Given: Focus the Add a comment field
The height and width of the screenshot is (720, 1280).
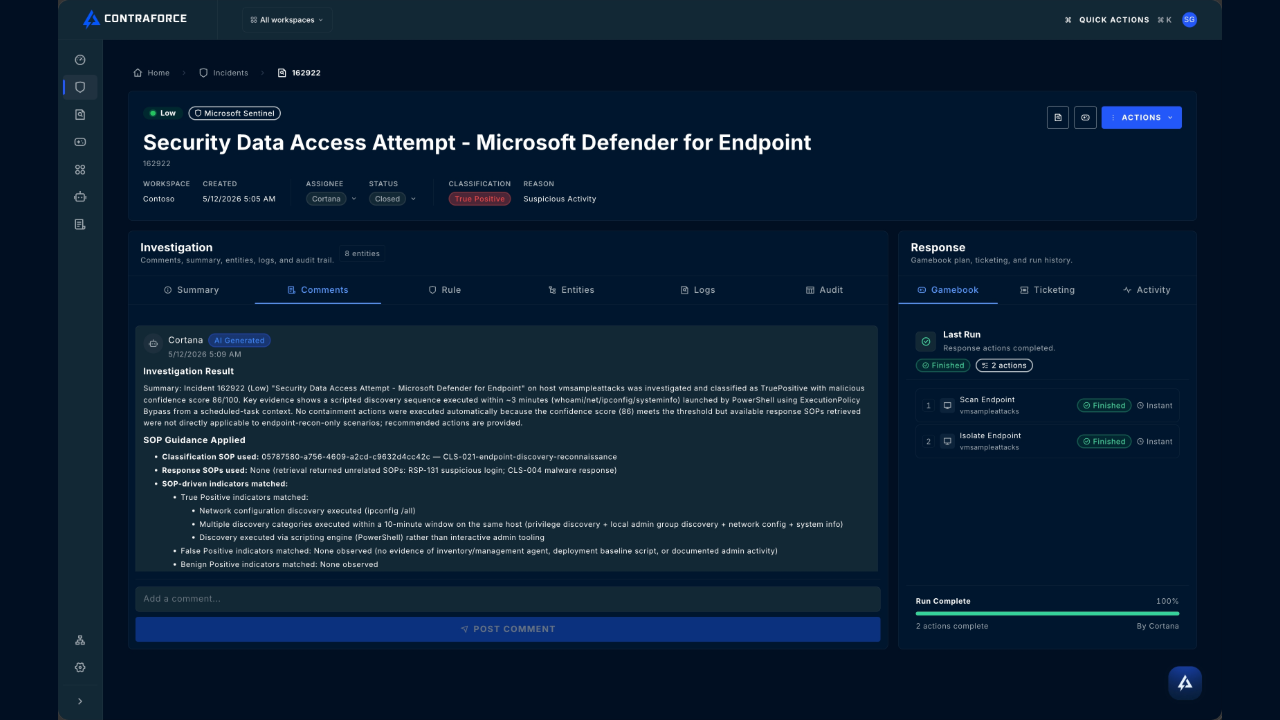Looking at the screenshot, I should coord(508,599).
